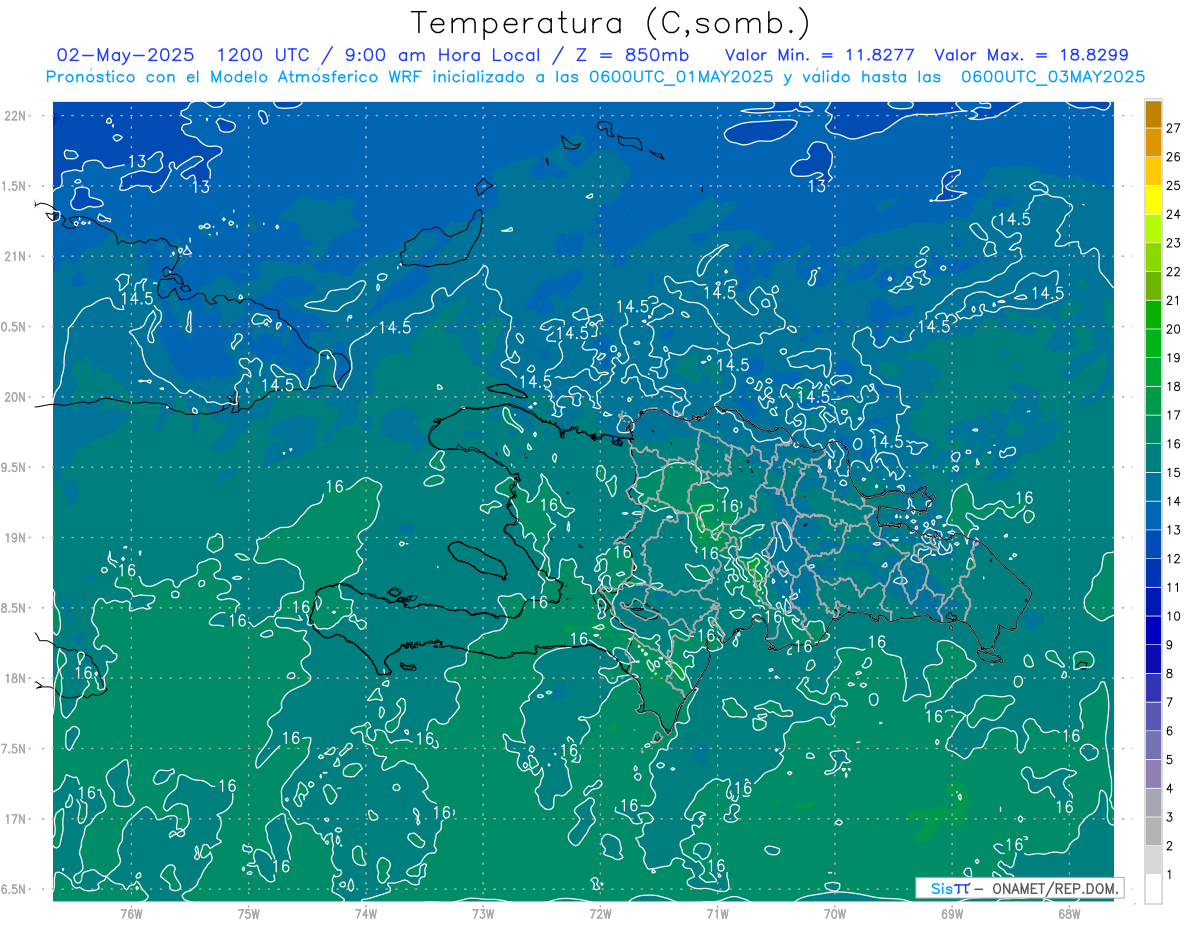Click 'Pronóstico con el Modelo Atmosferico WRF' text

[x=235, y=77]
